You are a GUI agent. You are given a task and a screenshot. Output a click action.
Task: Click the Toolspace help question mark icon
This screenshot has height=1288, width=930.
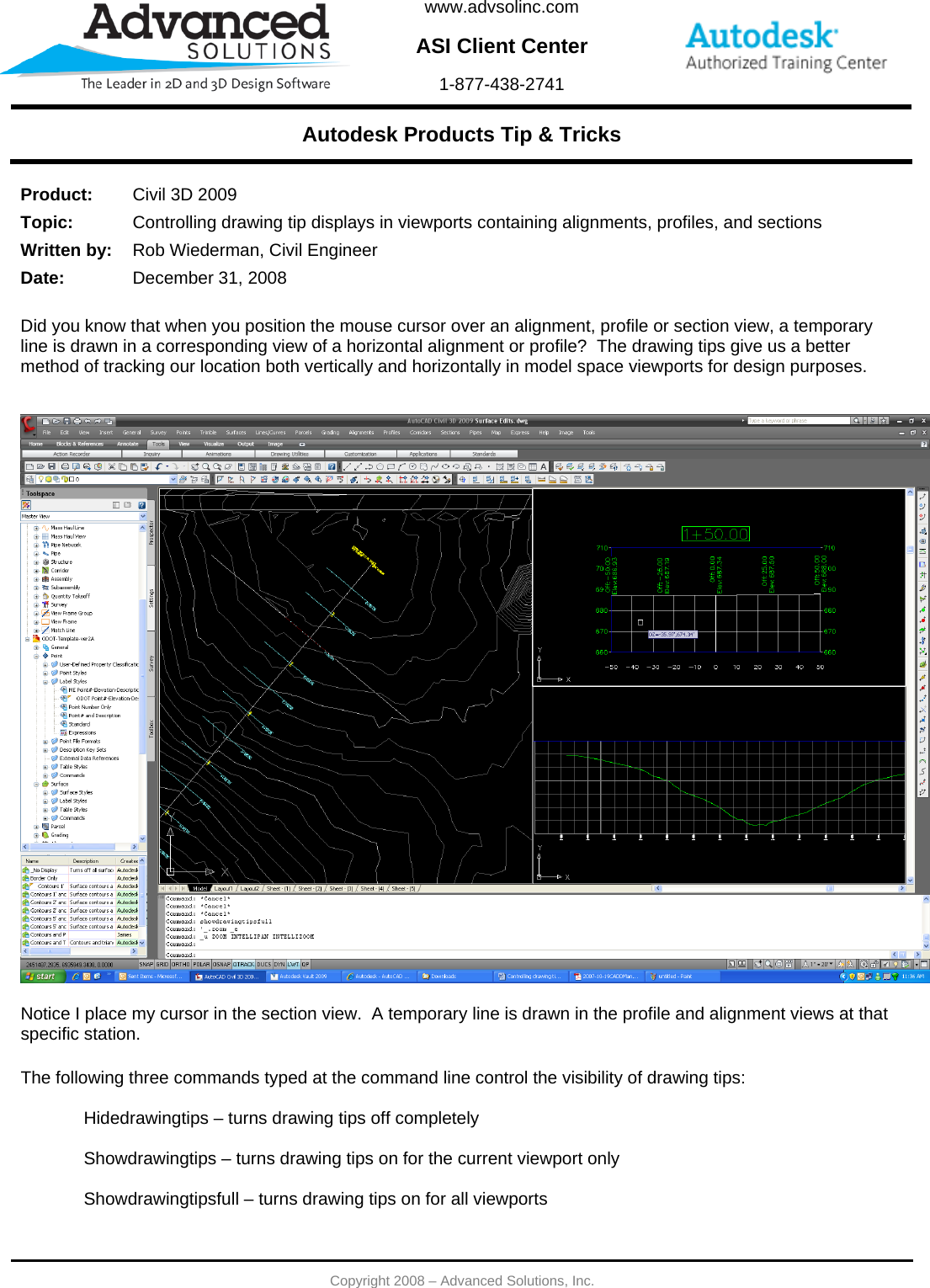pyautogui.click(x=141, y=505)
